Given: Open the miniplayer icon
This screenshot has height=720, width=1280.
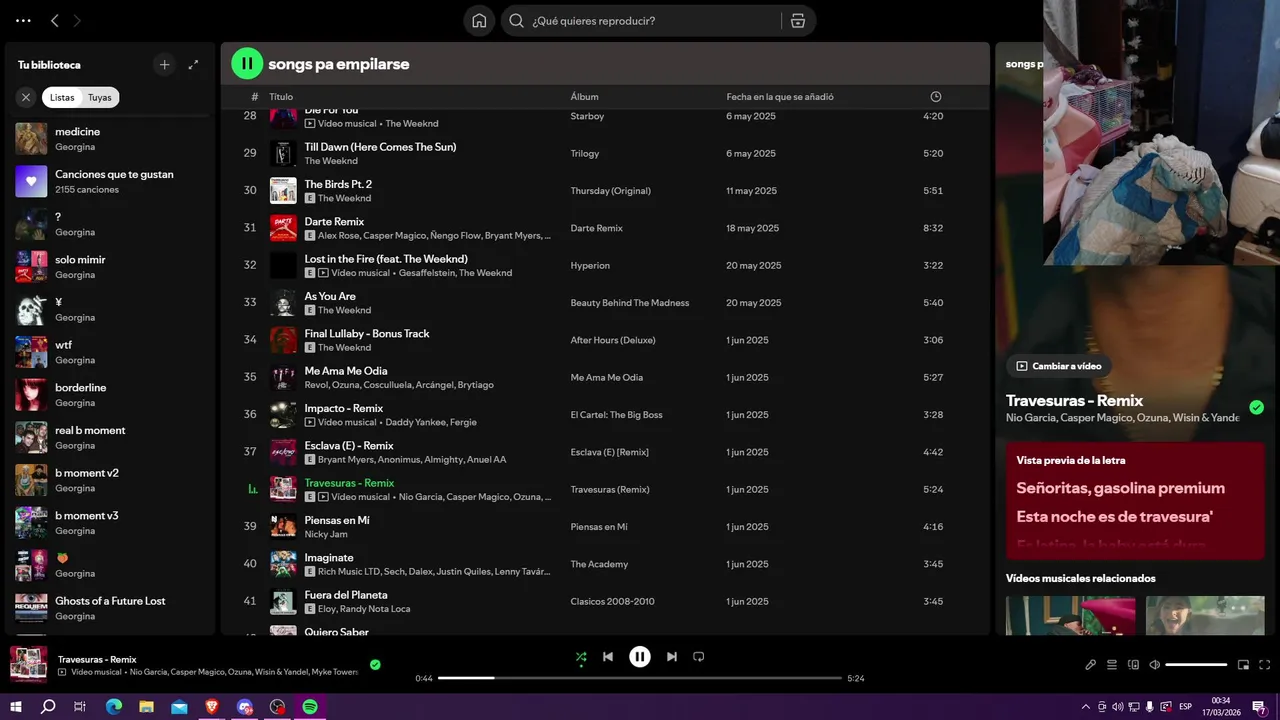Looking at the screenshot, I should (1243, 665).
